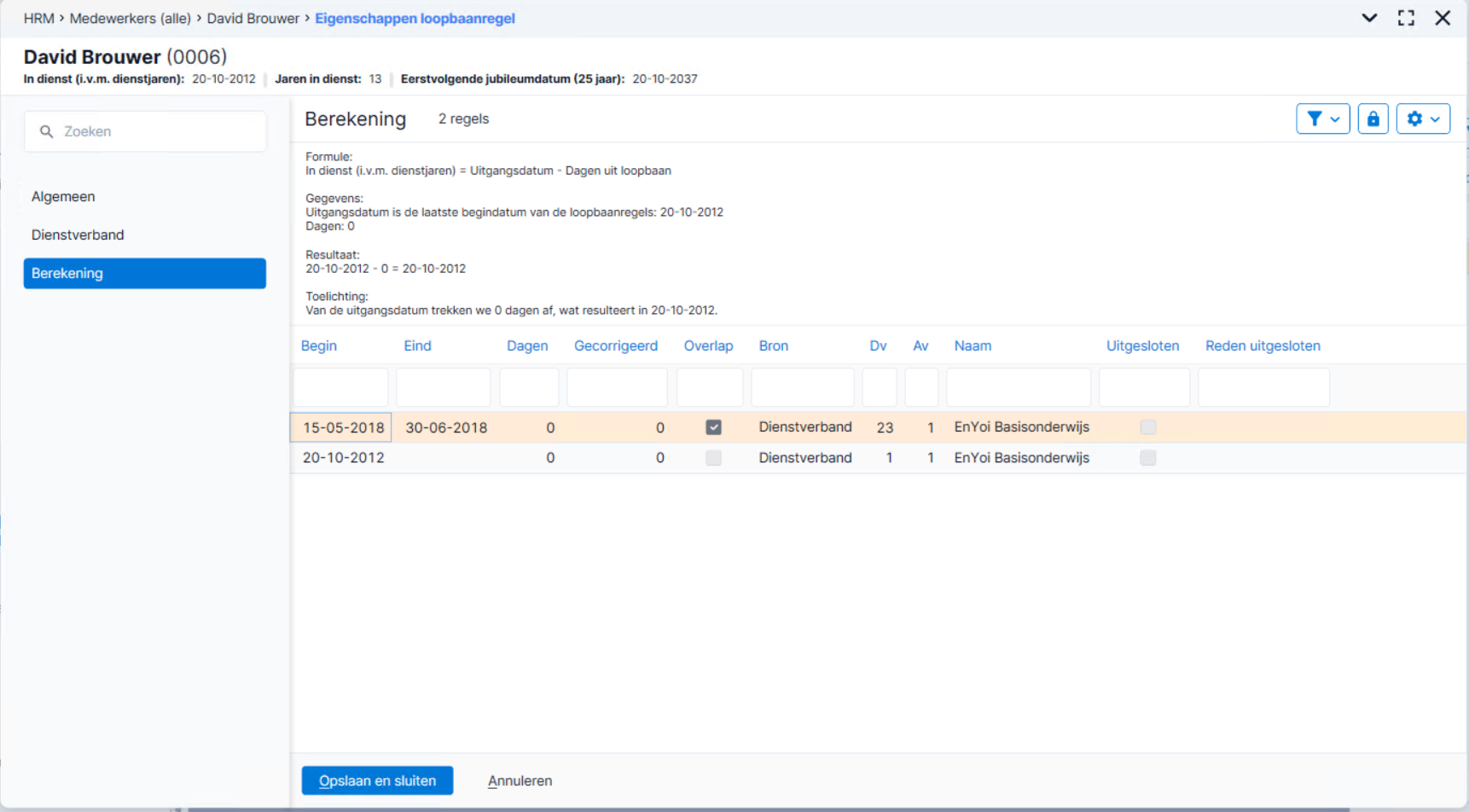1469x812 pixels.
Task: Click the Annuleren link
Action: pos(520,780)
